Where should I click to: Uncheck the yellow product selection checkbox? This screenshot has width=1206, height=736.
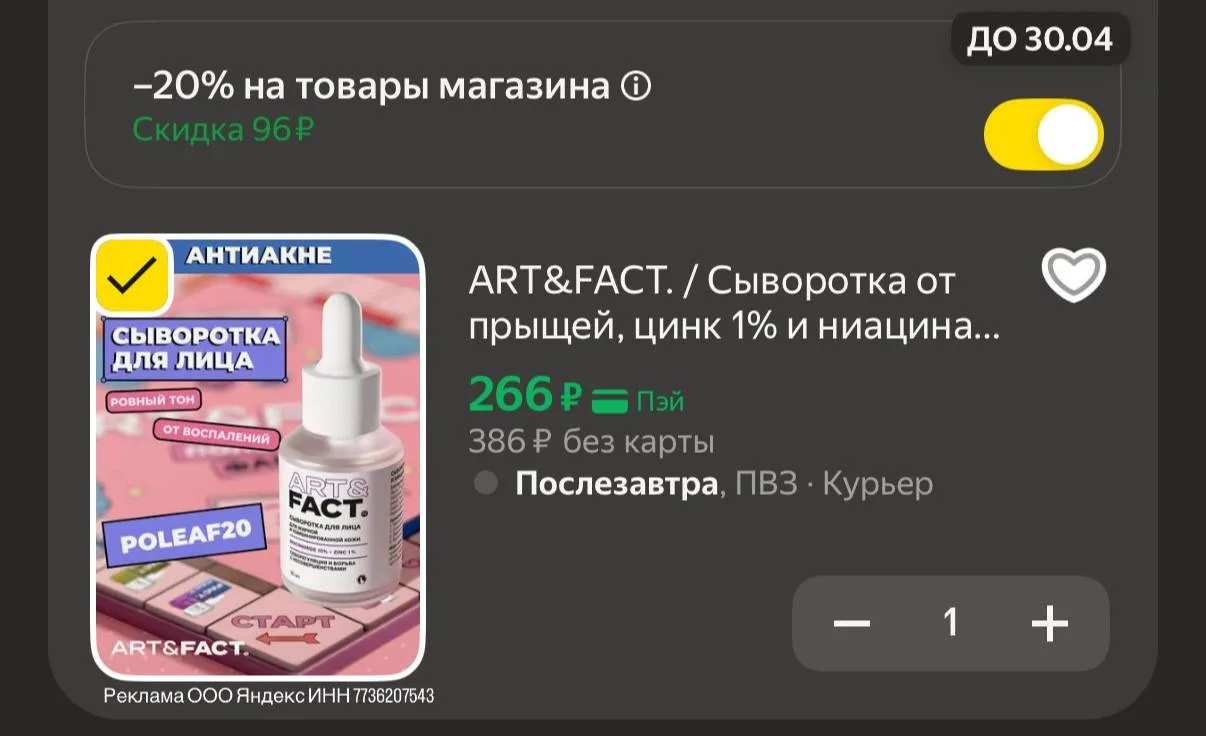click(x=132, y=275)
